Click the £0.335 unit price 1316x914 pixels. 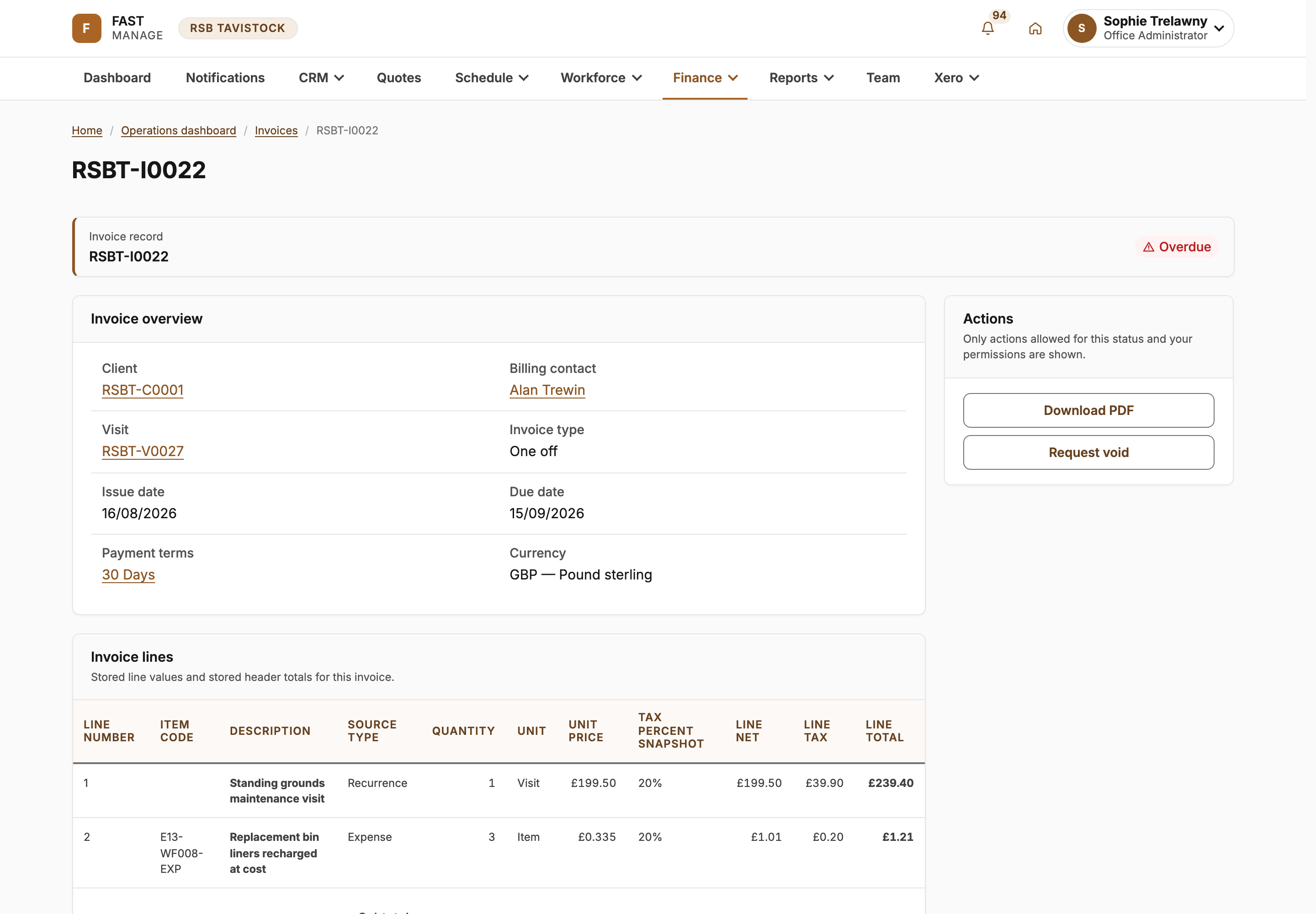click(597, 837)
